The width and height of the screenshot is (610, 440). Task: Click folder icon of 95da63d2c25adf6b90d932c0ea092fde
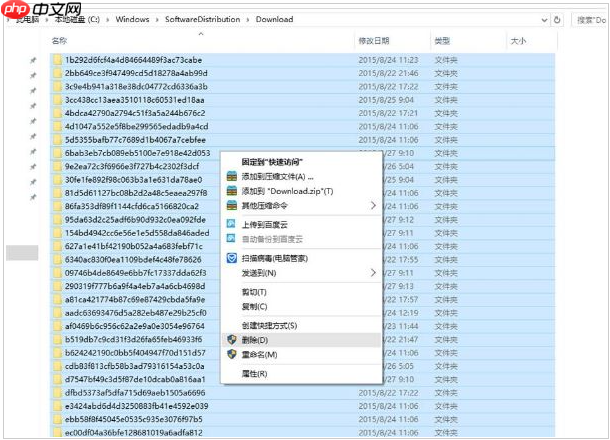[57, 219]
